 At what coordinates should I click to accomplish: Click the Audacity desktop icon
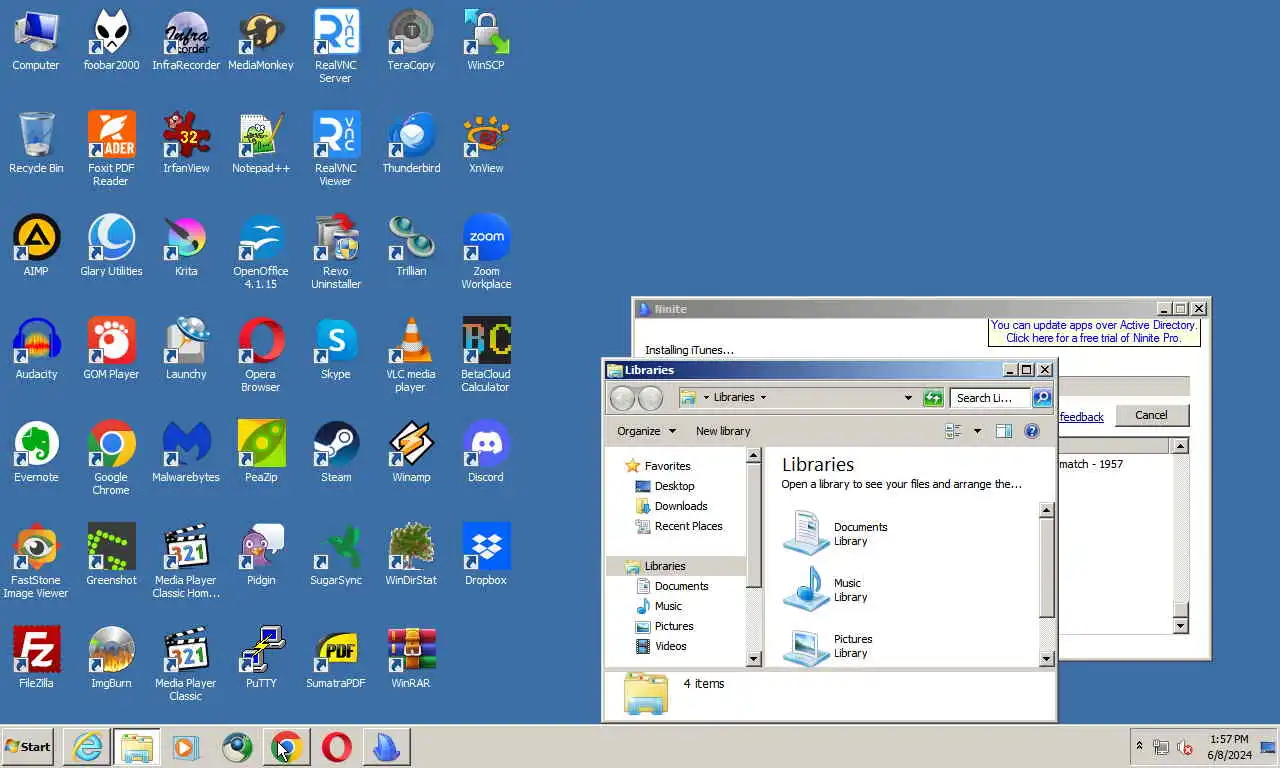36,350
